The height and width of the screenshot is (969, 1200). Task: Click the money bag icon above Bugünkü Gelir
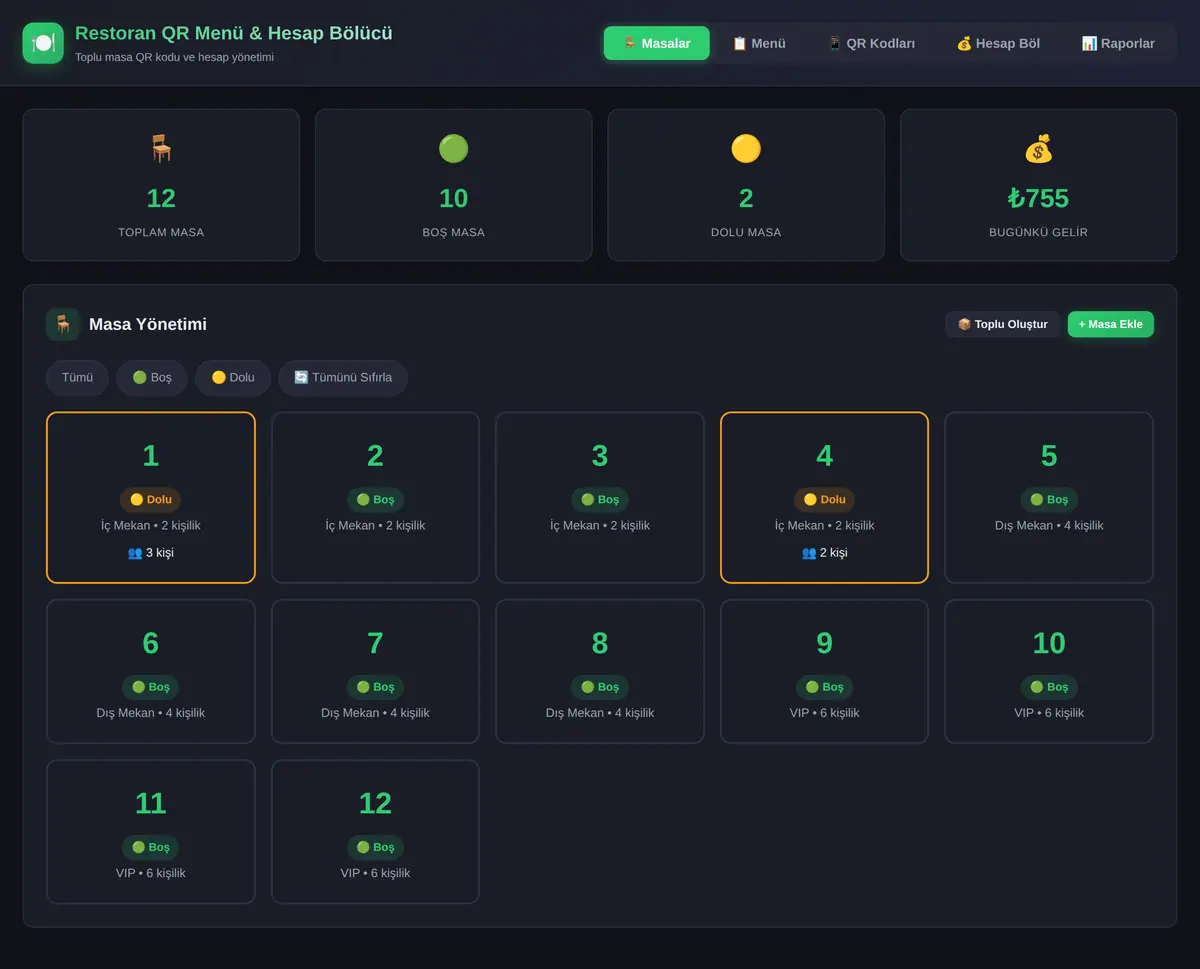point(1038,149)
